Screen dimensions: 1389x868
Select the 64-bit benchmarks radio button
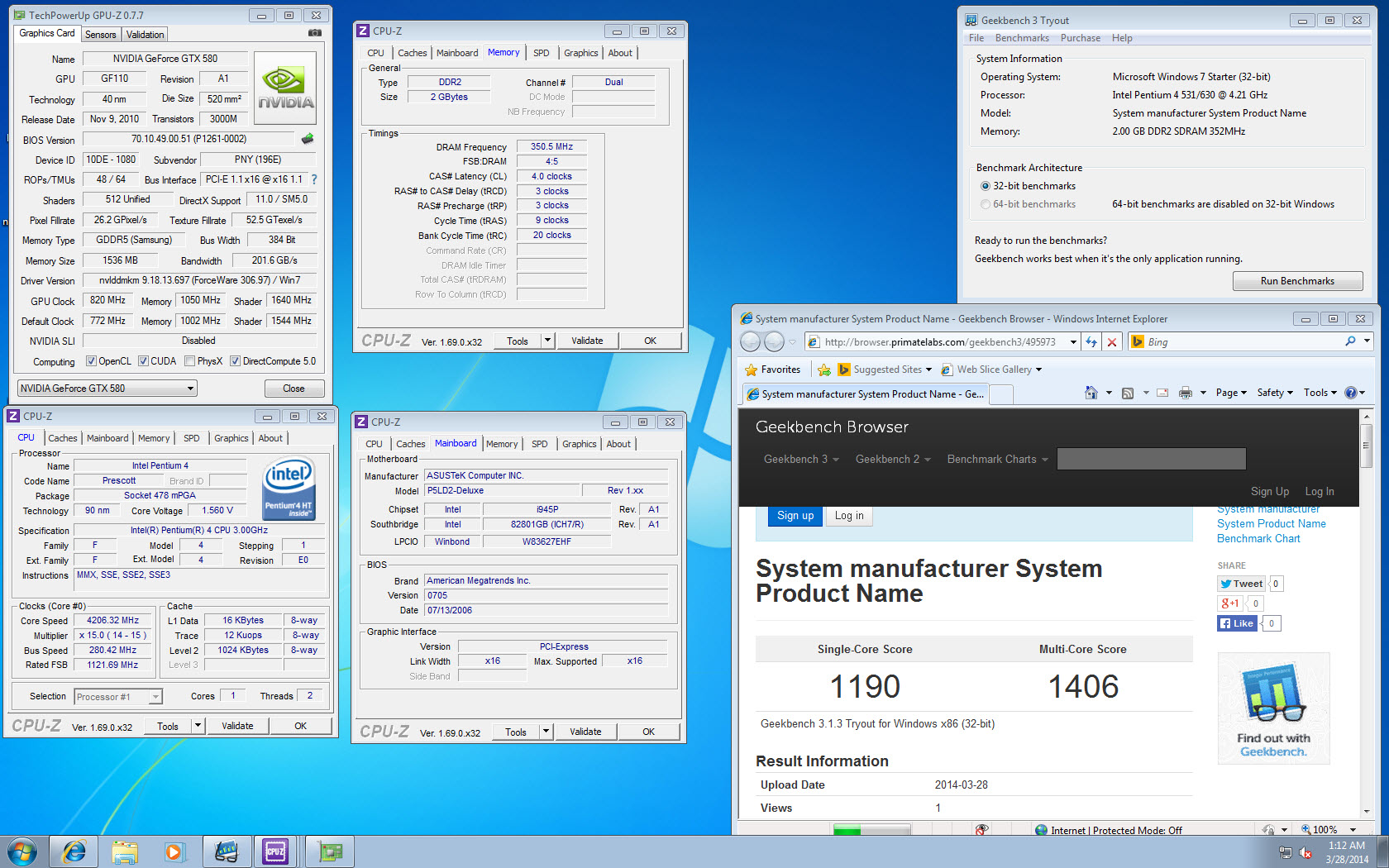pyautogui.click(x=986, y=204)
